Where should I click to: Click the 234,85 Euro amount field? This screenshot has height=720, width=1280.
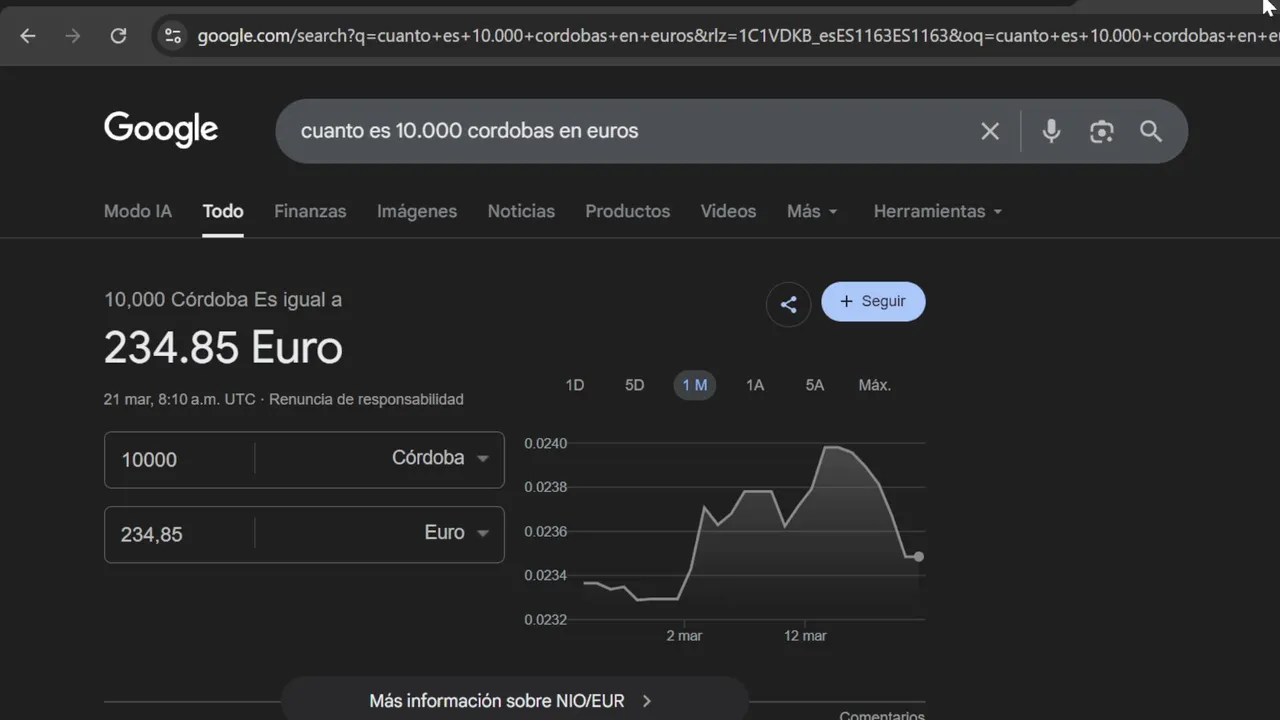(x=180, y=534)
